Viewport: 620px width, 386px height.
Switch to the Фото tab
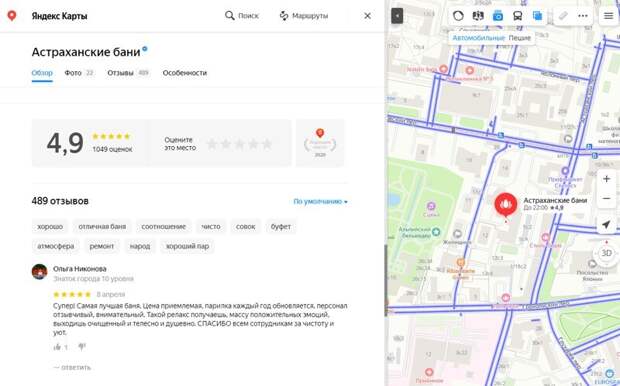coord(79,73)
